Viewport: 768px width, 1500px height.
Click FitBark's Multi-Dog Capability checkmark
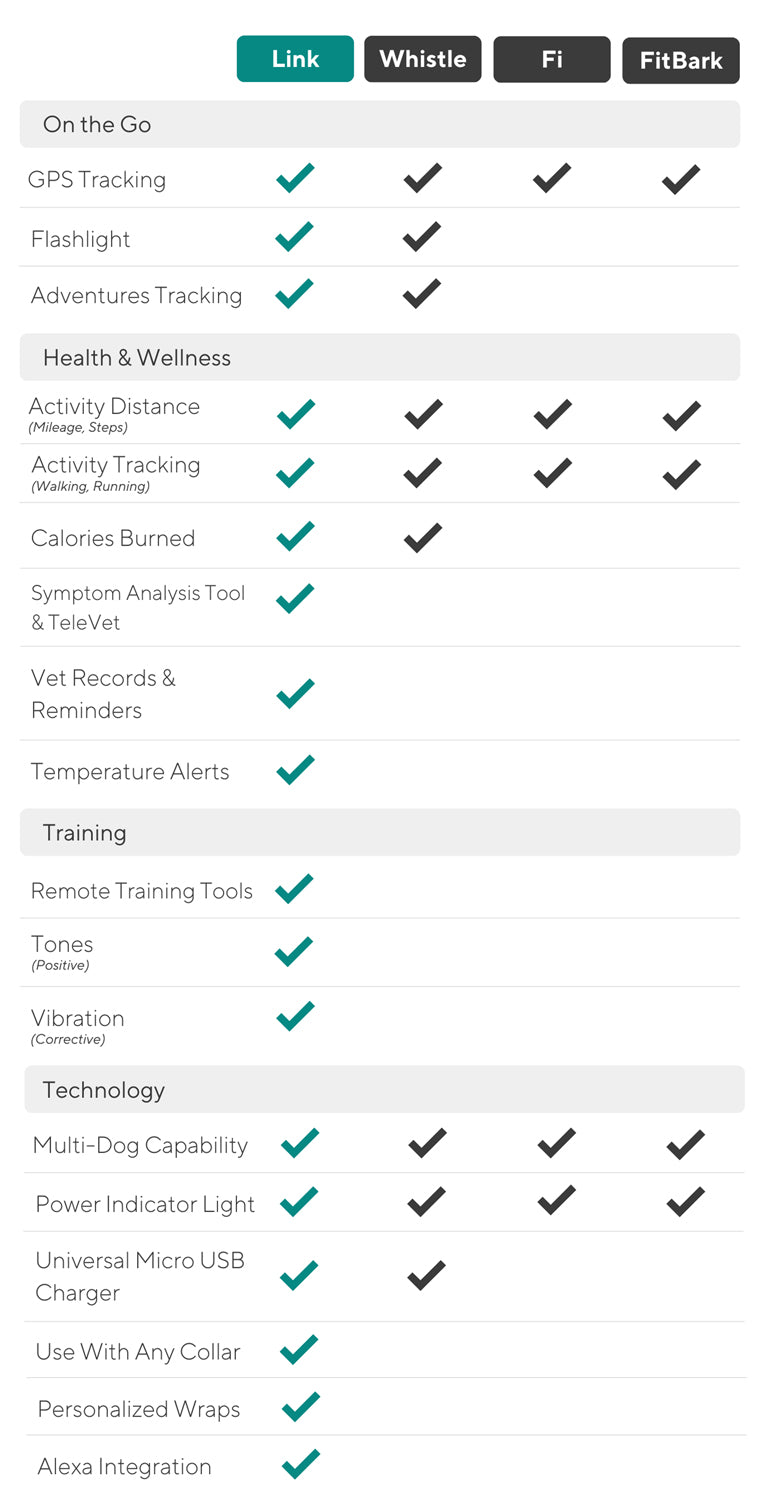pyautogui.click(x=685, y=1144)
